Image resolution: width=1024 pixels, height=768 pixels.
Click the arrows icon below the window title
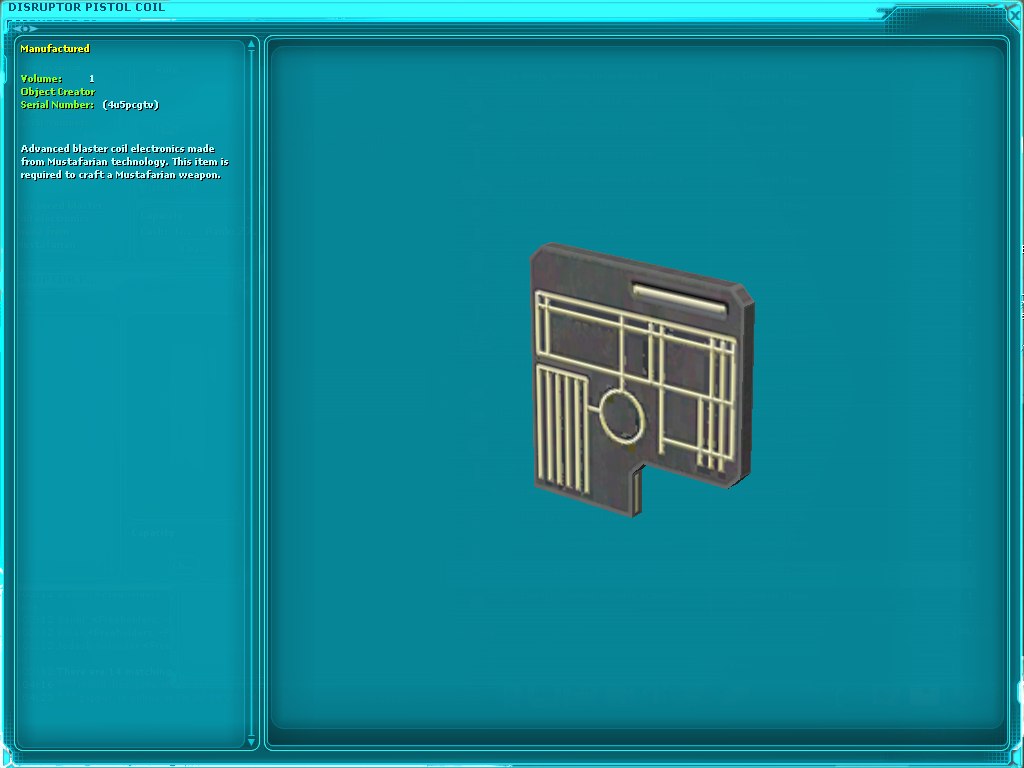pyautogui.click(x=25, y=29)
